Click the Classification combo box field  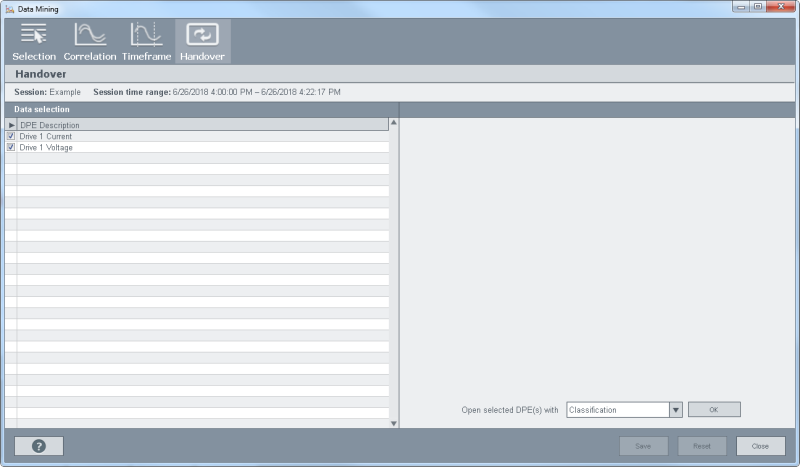(x=618, y=410)
